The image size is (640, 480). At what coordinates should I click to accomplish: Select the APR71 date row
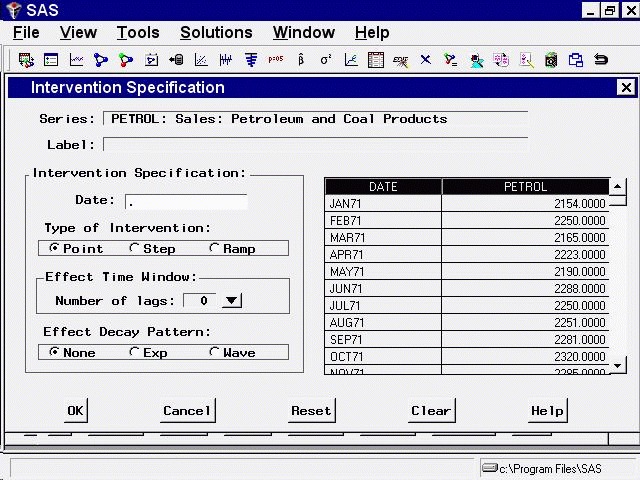tap(383, 255)
